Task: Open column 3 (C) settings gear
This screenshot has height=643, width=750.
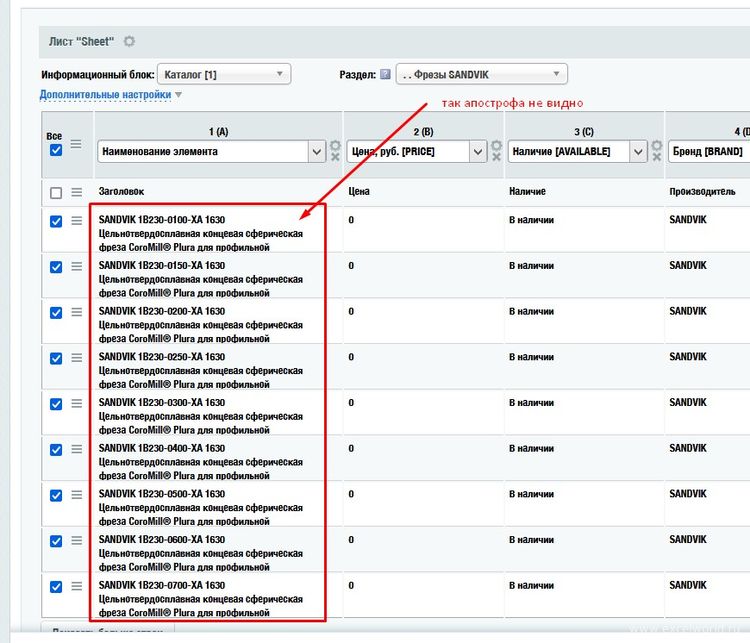Action: tap(657, 145)
